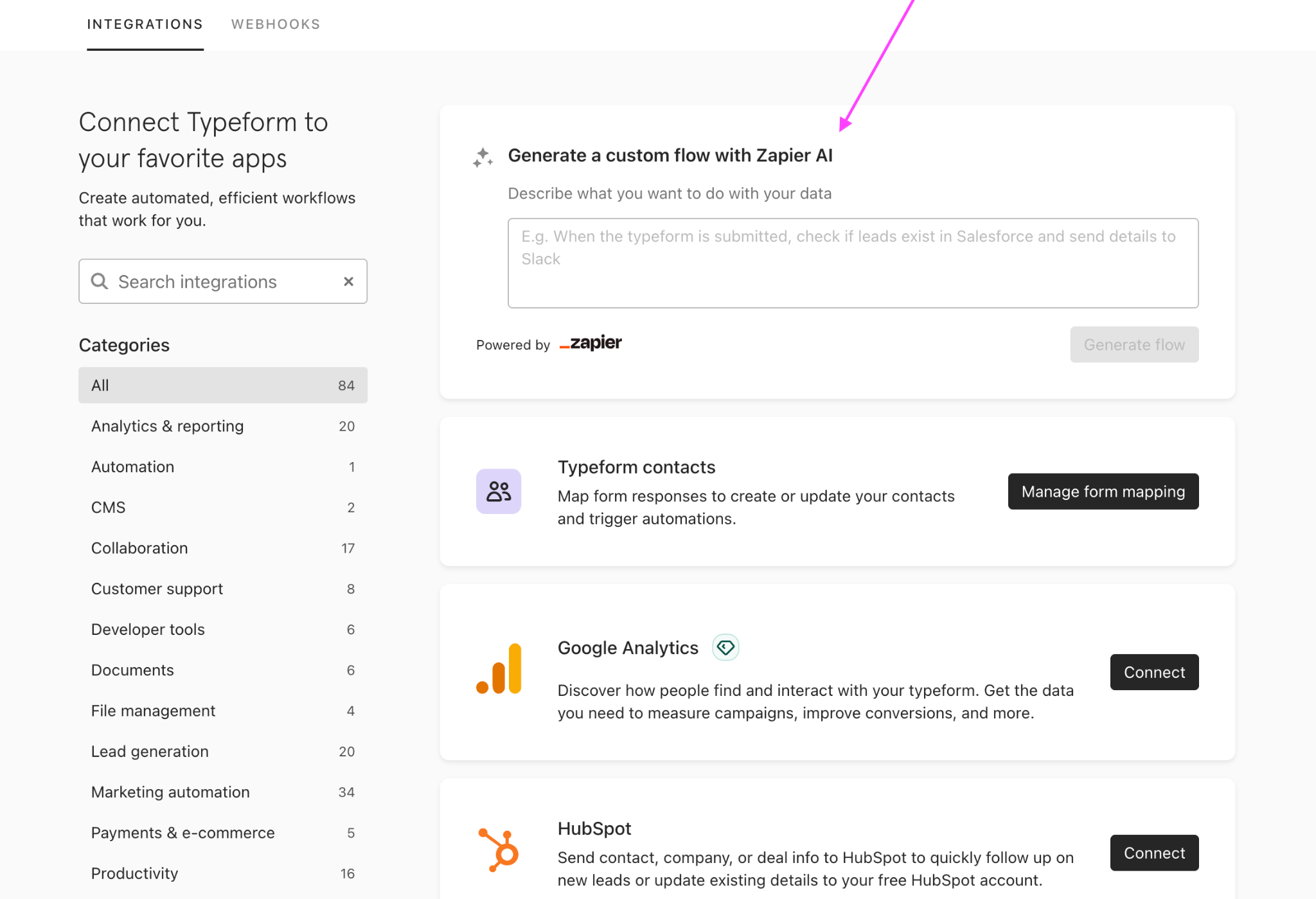Filter by Payments & e-commerce

pos(223,833)
